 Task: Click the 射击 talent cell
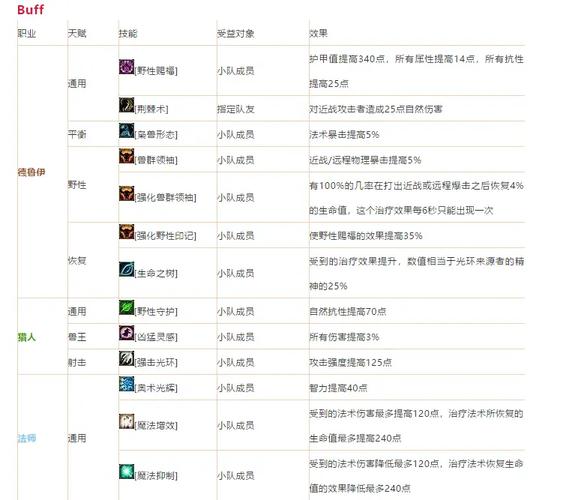click(77, 362)
